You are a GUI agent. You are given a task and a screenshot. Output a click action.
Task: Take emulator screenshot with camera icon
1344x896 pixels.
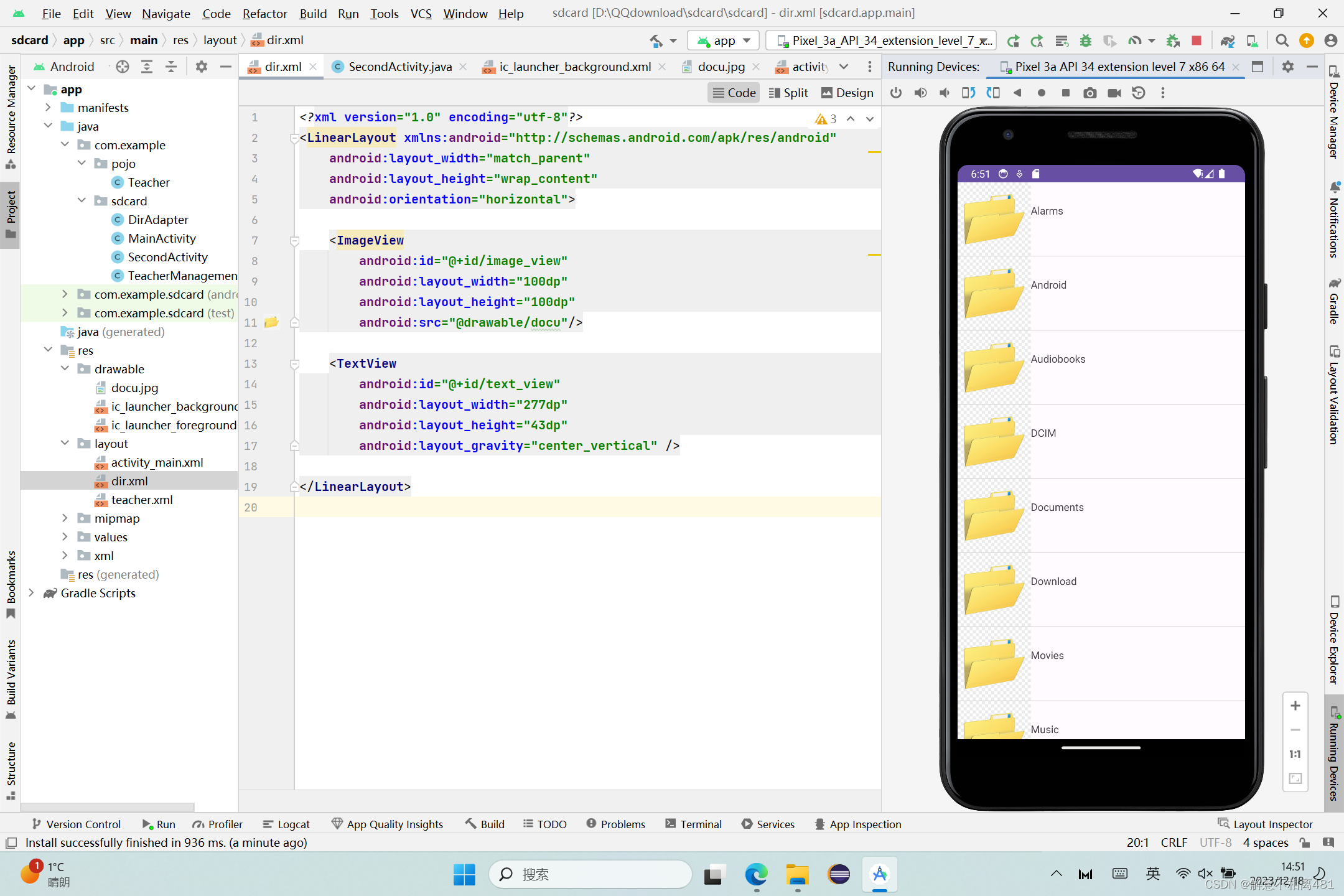[x=1090, y=93]
